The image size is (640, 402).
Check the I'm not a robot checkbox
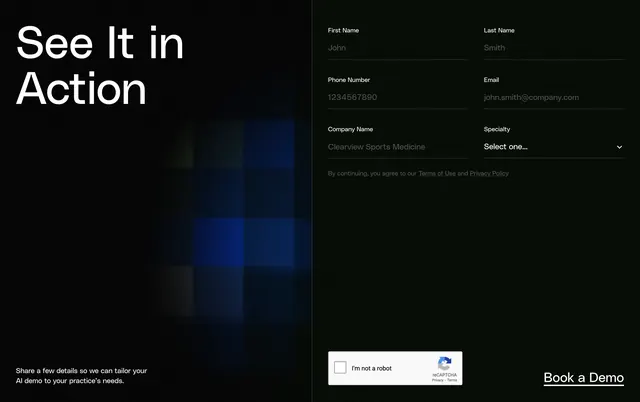(340, 368)
